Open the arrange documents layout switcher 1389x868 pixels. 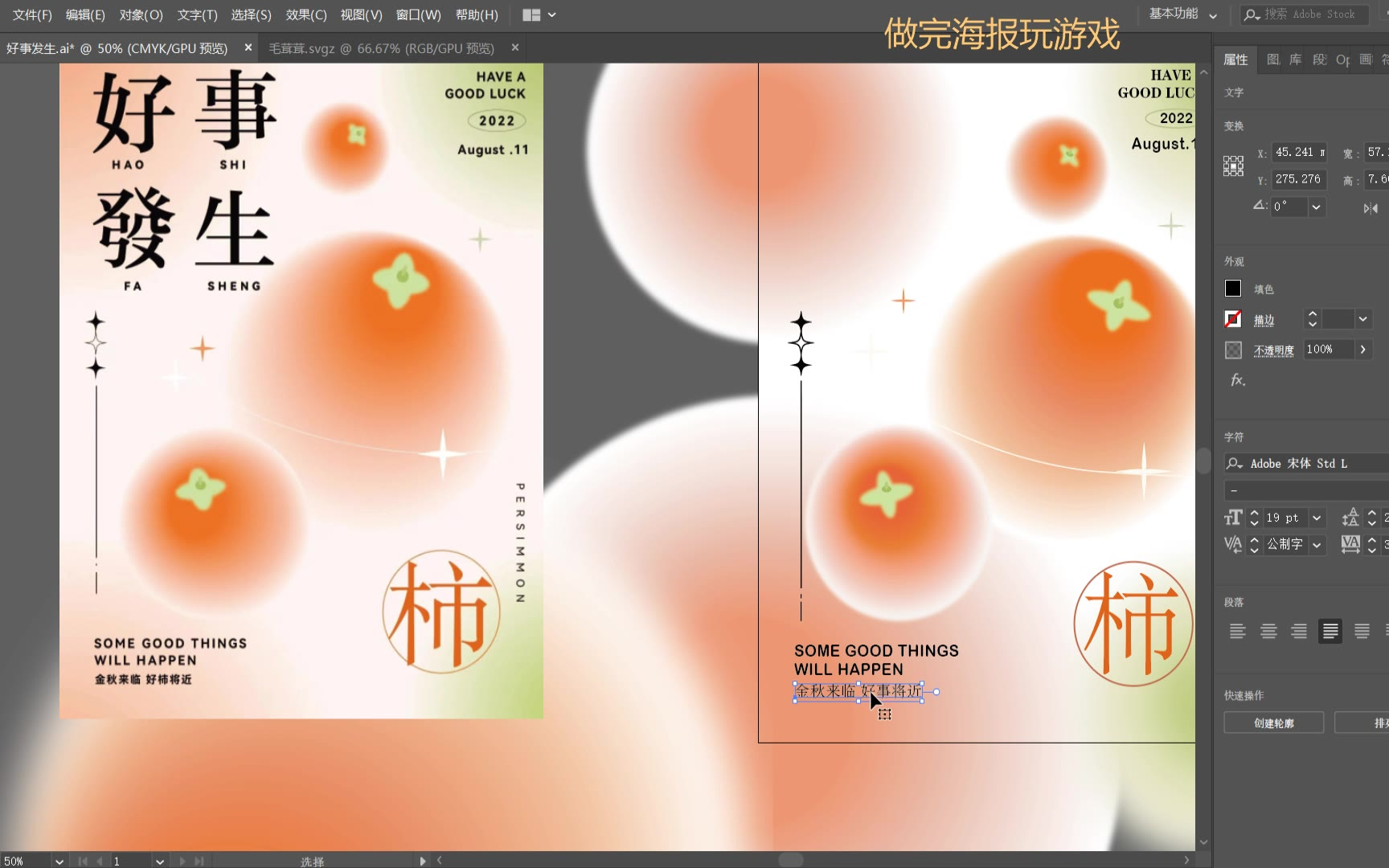539,14
